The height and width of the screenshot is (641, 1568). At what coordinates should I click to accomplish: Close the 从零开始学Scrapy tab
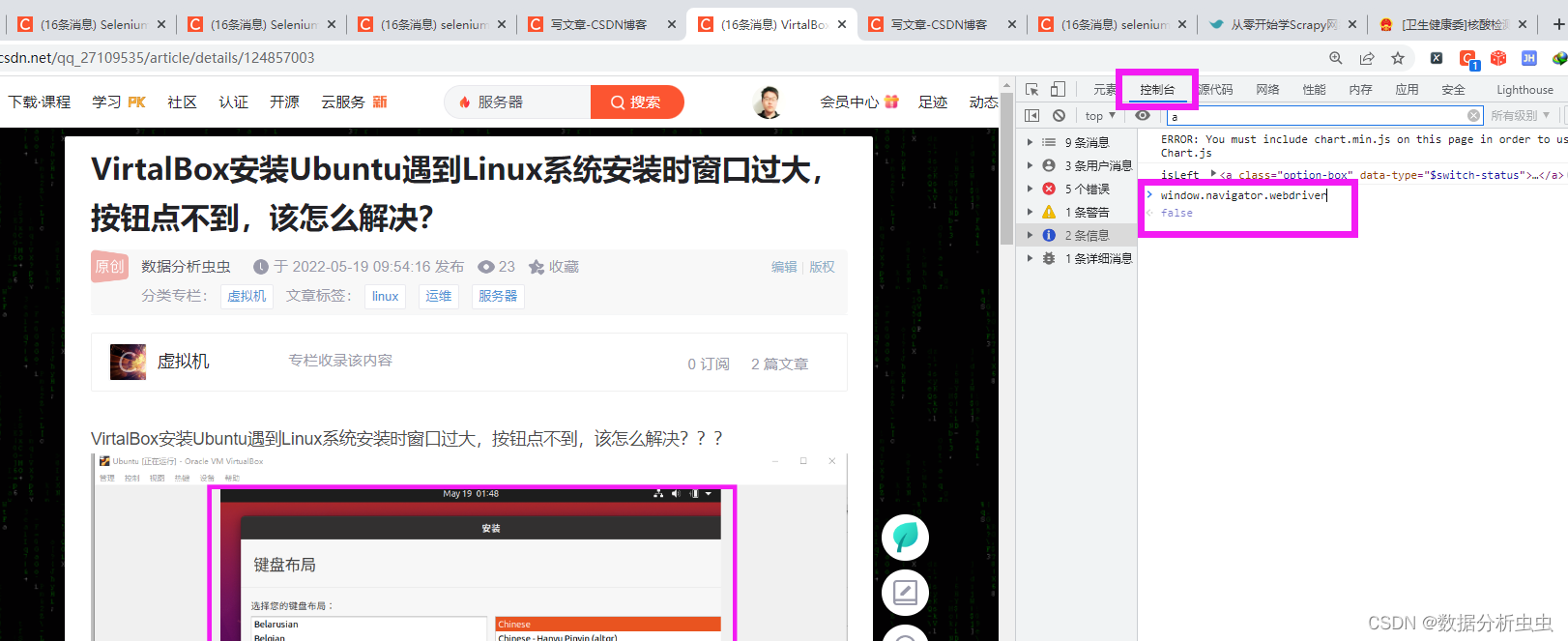[x=1351, y=24]
